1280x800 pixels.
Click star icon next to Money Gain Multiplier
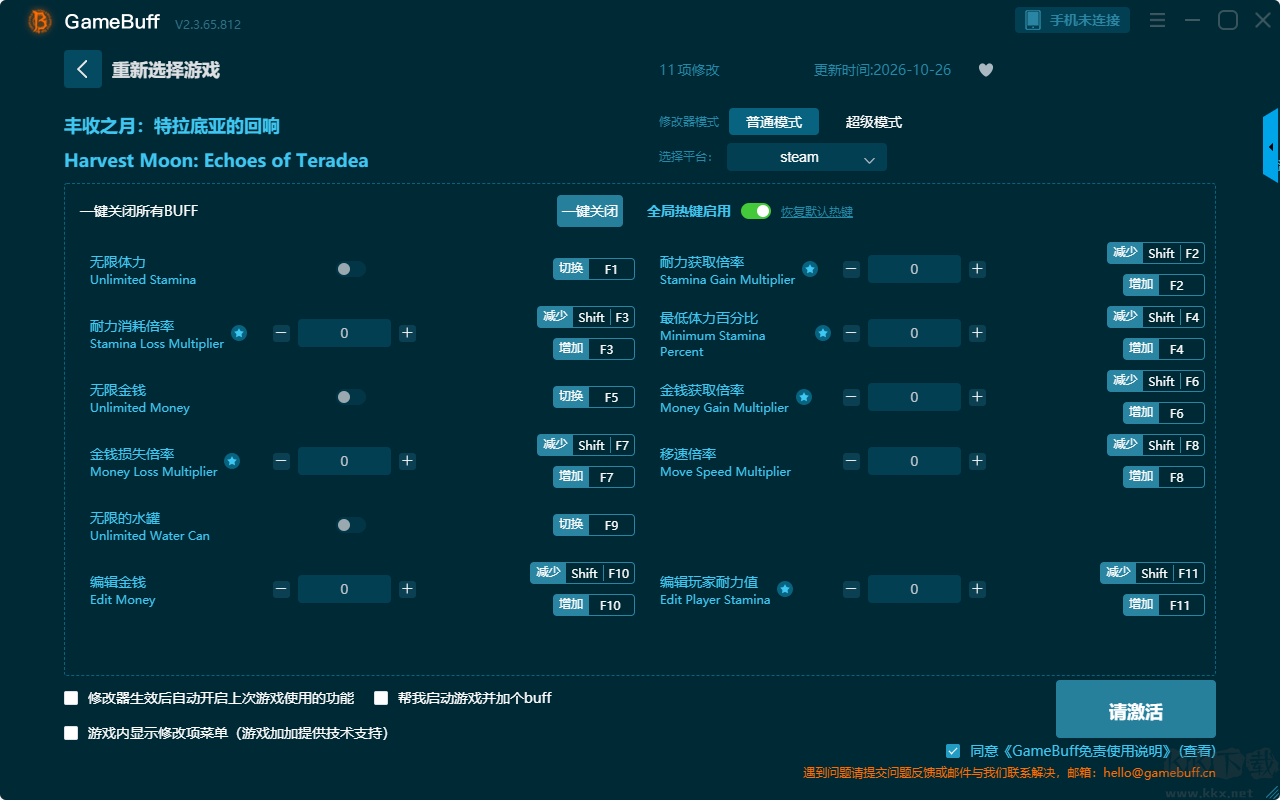click(x=804, y=397)
